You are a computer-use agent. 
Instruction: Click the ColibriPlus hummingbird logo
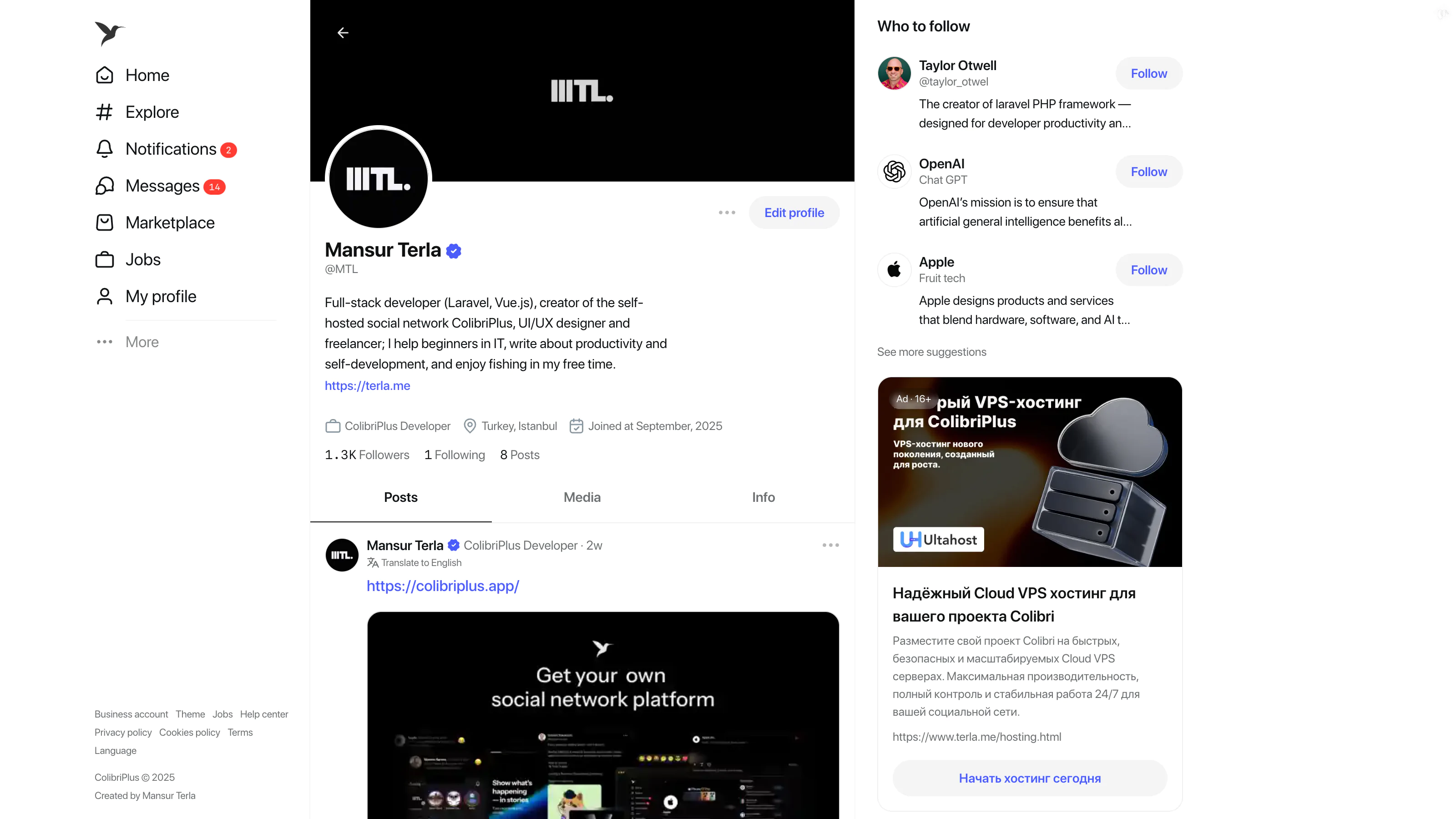click(x=109, y=34)
